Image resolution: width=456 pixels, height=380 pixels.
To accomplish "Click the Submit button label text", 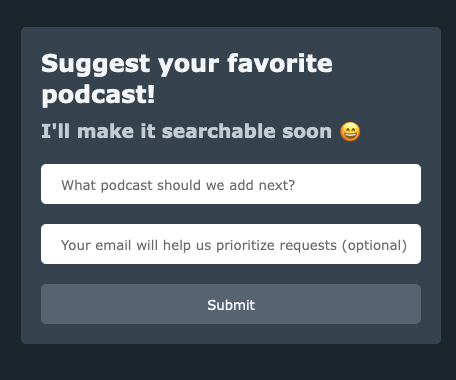I will [x=231, y=305].
